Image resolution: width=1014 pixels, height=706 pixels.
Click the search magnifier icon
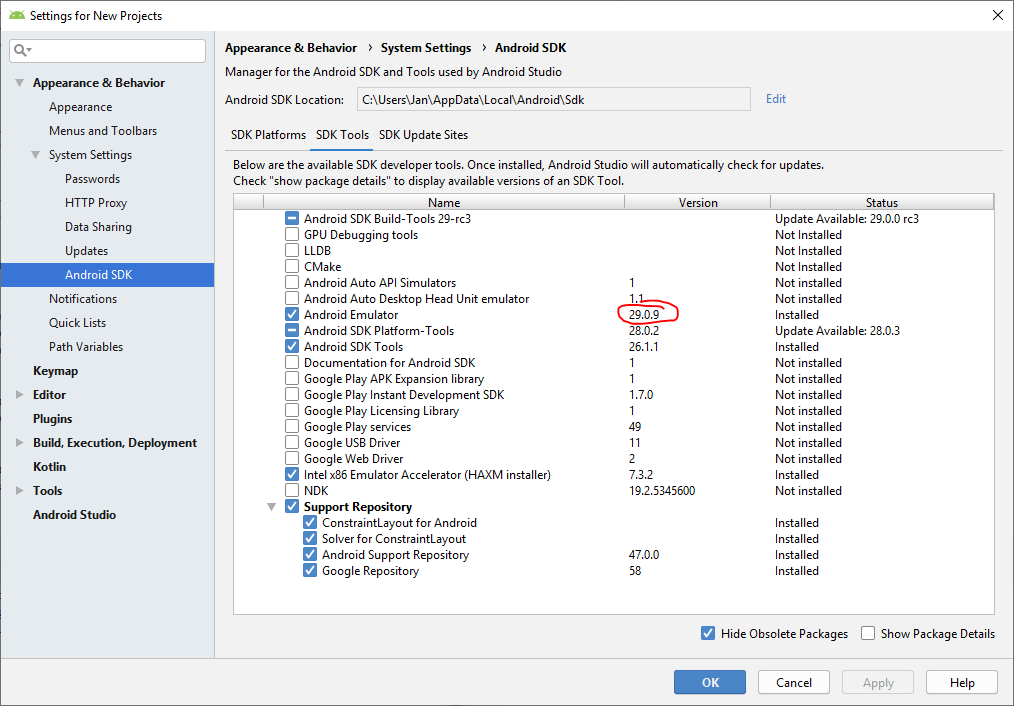pos(21,50)
